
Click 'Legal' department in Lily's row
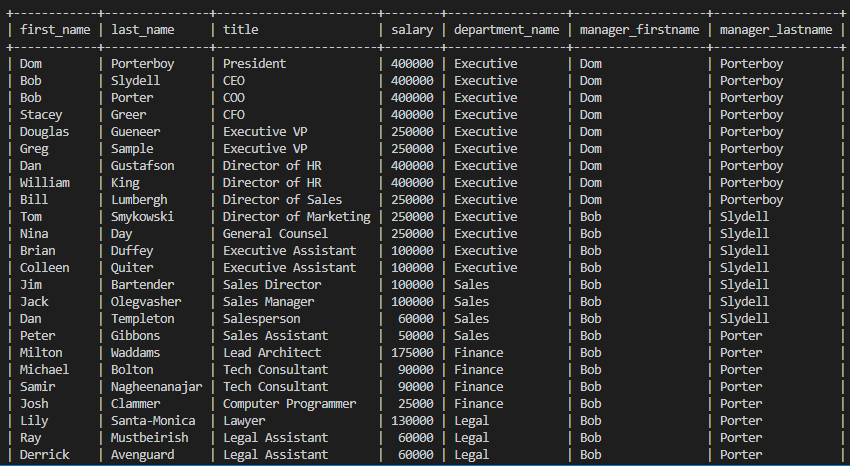[x=472, y=420]
